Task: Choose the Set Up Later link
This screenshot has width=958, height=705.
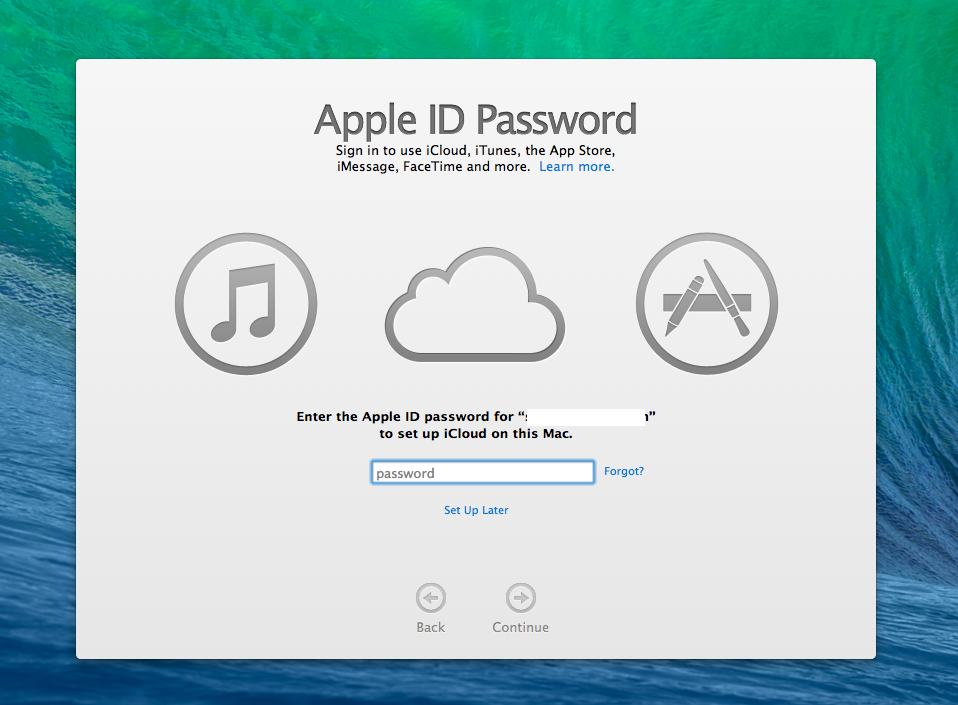Action: (x=476, y=510)
